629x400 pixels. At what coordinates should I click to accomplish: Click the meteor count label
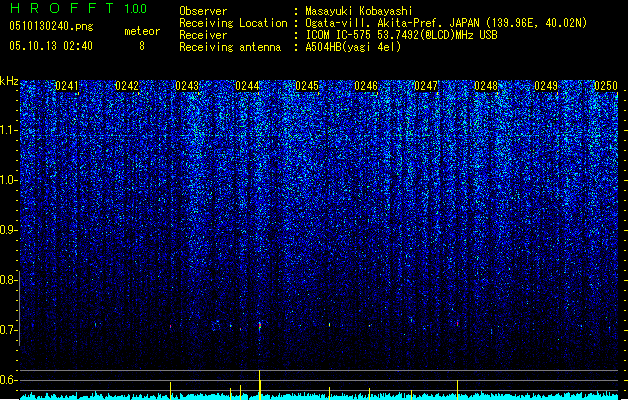(x=142, y=31)
